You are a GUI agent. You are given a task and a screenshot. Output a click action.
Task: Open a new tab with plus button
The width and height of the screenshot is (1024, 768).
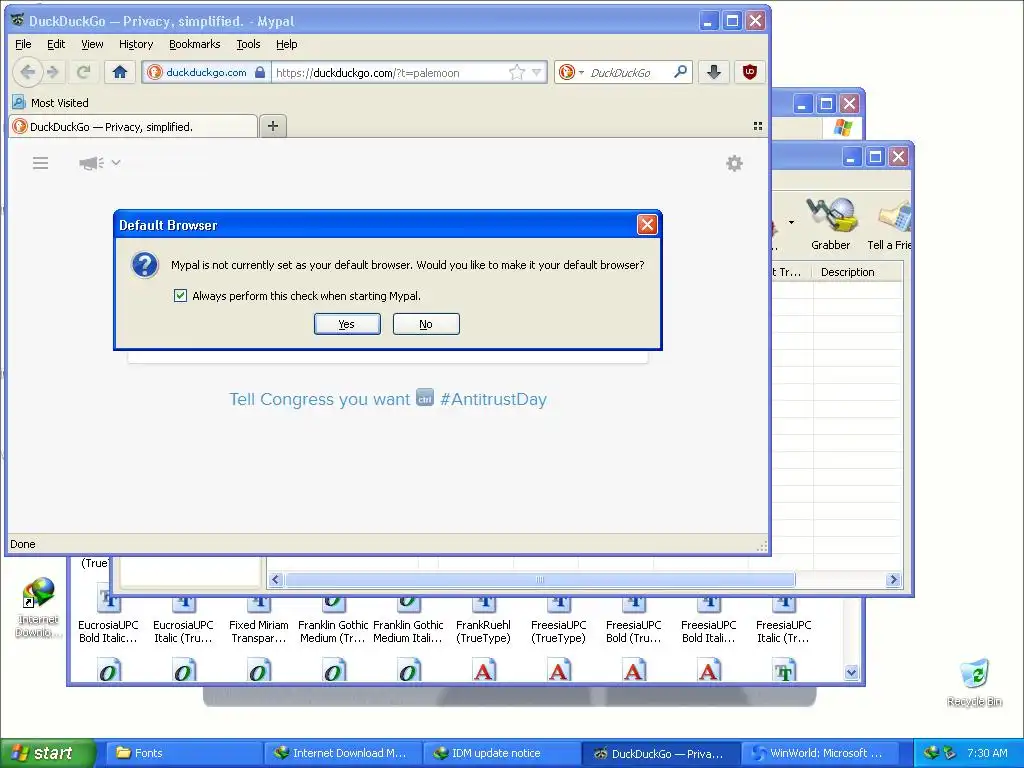pyautogui.click(x=273, y=126)
